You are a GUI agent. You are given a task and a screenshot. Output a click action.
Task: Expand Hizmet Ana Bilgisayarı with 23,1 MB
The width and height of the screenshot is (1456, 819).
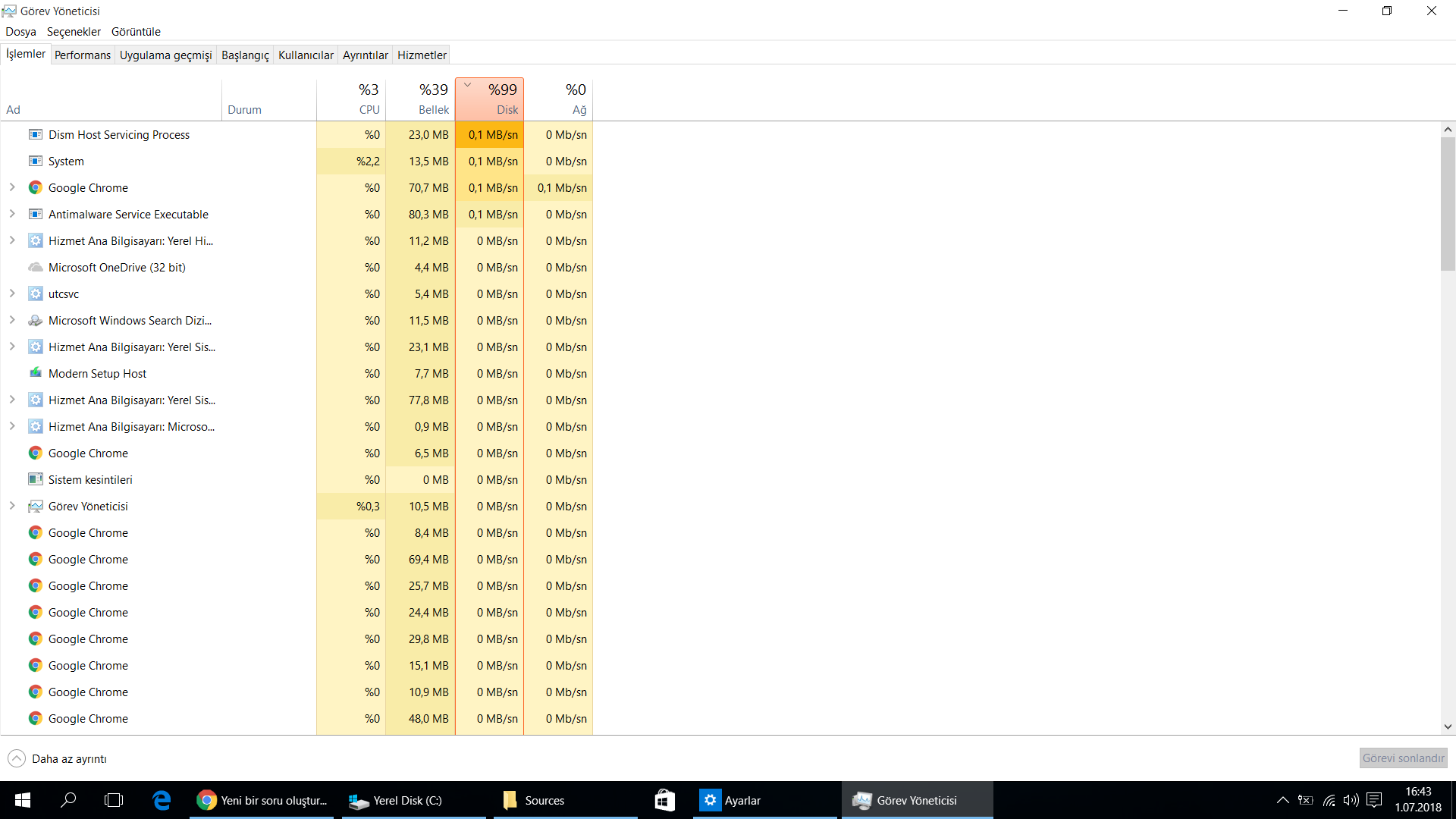pyautogui.click(x=12, y=347)
